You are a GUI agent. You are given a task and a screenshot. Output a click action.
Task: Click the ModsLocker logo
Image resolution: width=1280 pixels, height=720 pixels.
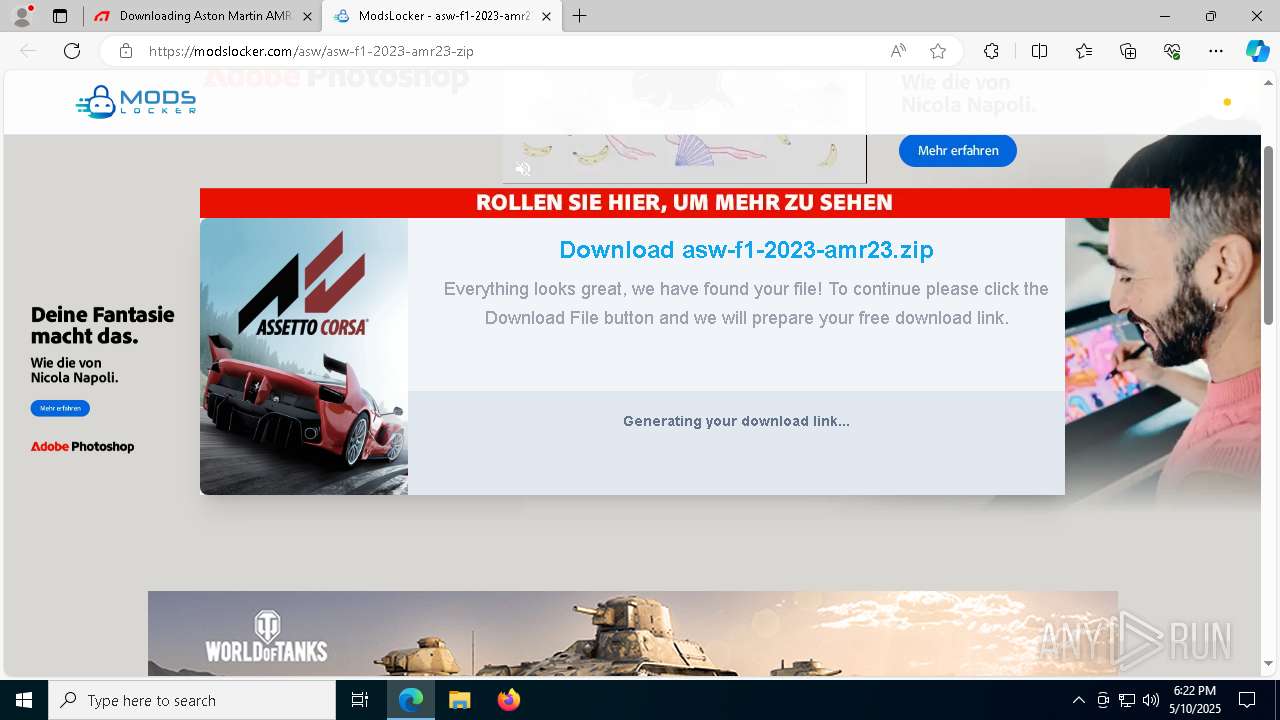(136, 101)
